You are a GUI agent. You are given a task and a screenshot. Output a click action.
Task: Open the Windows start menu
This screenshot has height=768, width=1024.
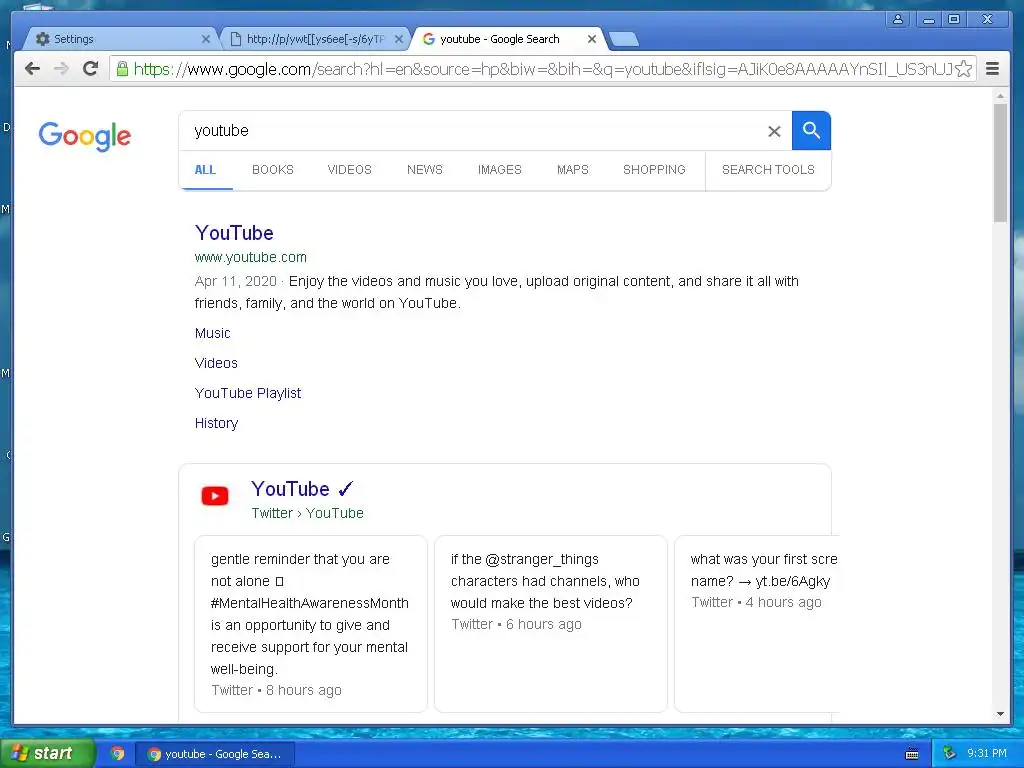coord(47,754)
